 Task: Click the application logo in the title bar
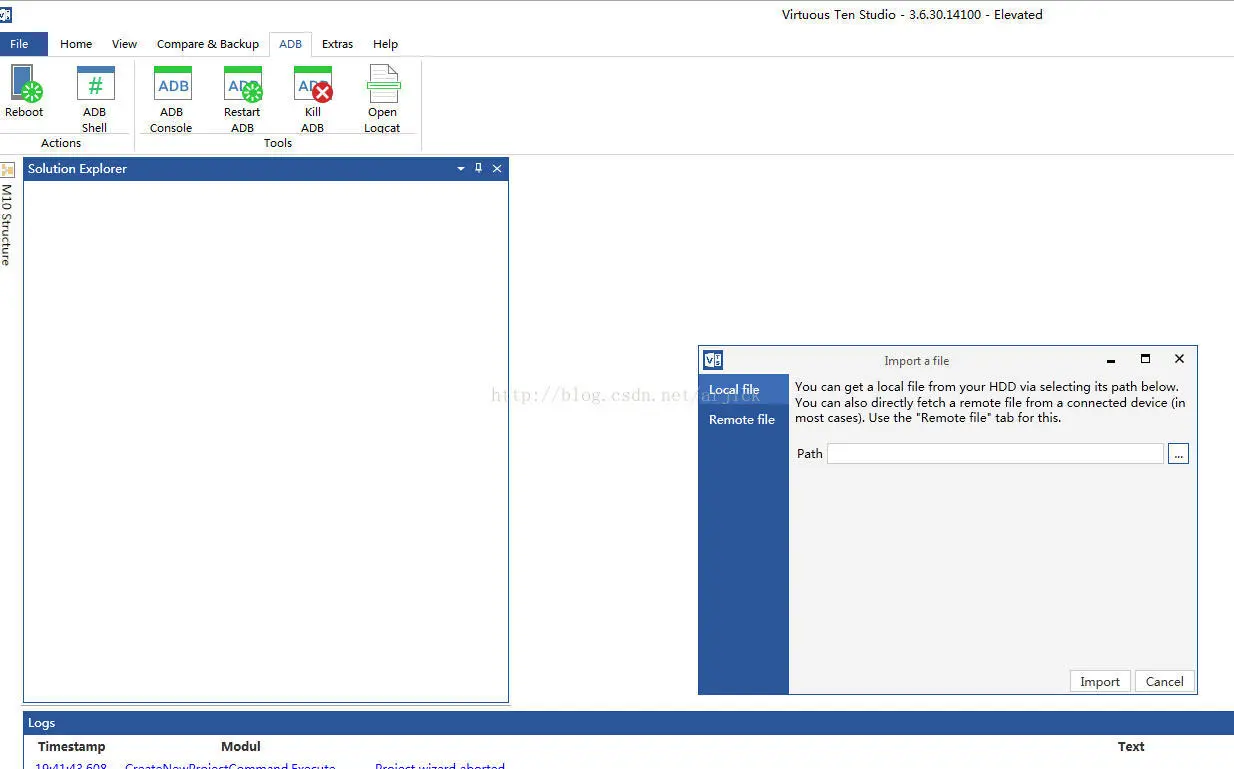[x=6, y=14]
